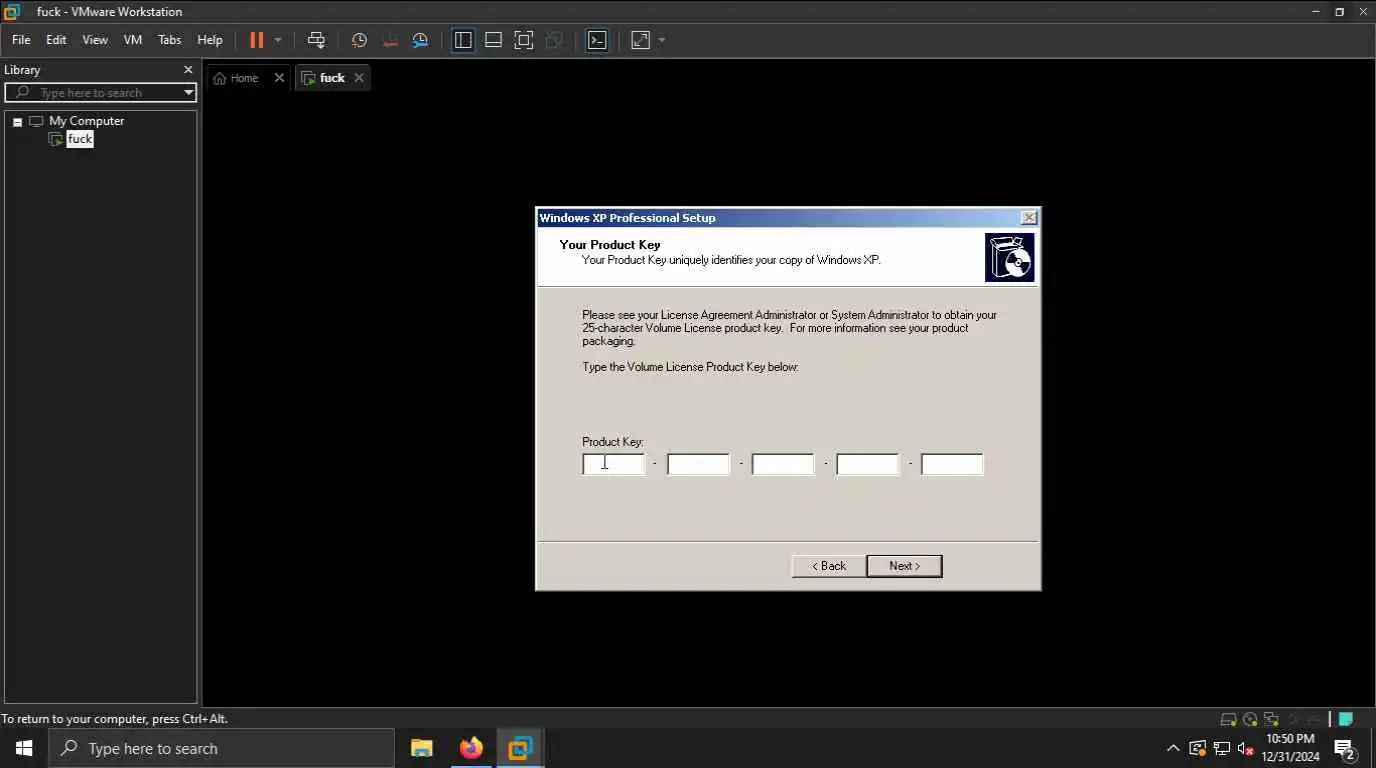1376x768 pixels.
Task: Open the clock showing 10:50 PM
Action: [x=1290, y=748]
